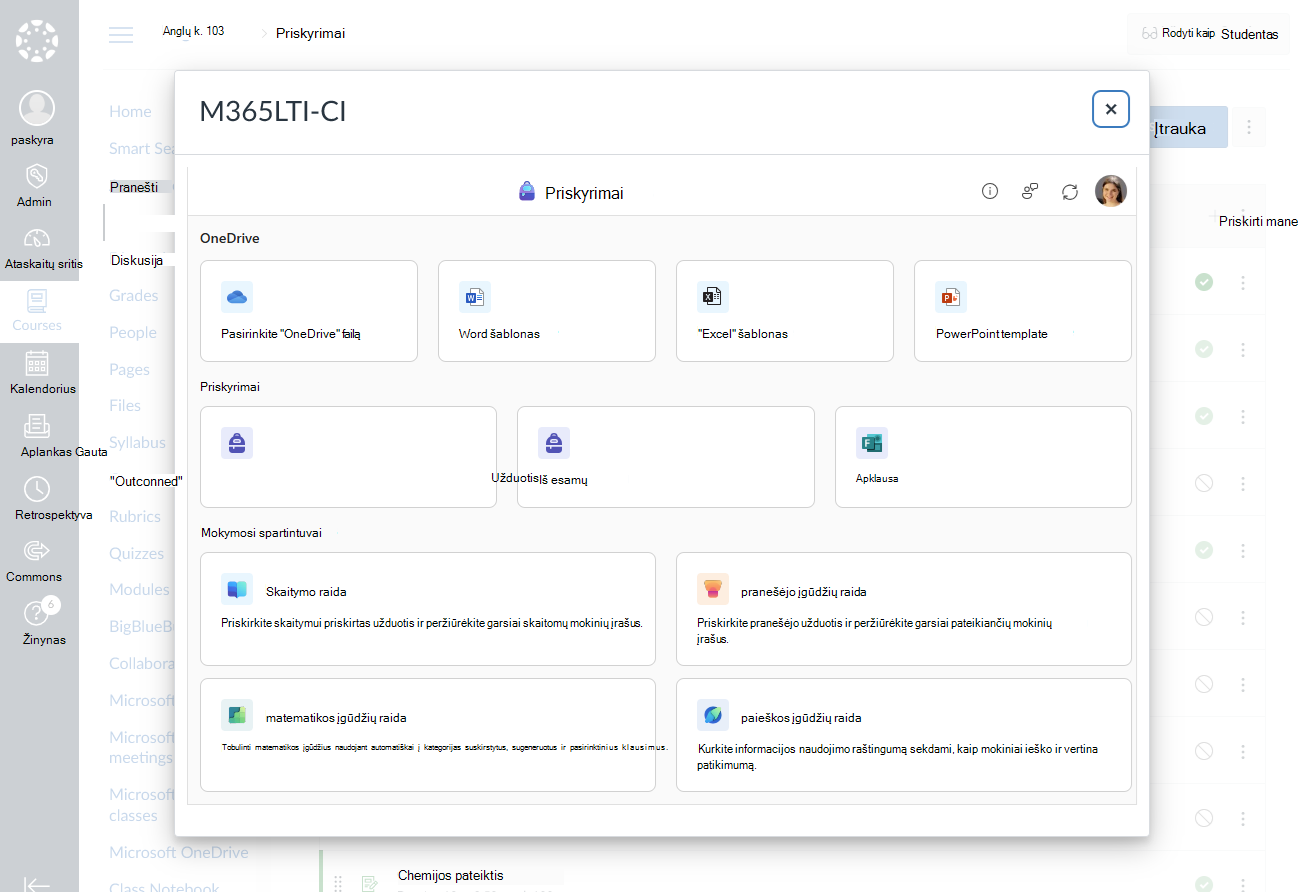The width and height of the screenshot is (1298, 892).
Task: Open People in course menu
Action: tap(133, 333)
